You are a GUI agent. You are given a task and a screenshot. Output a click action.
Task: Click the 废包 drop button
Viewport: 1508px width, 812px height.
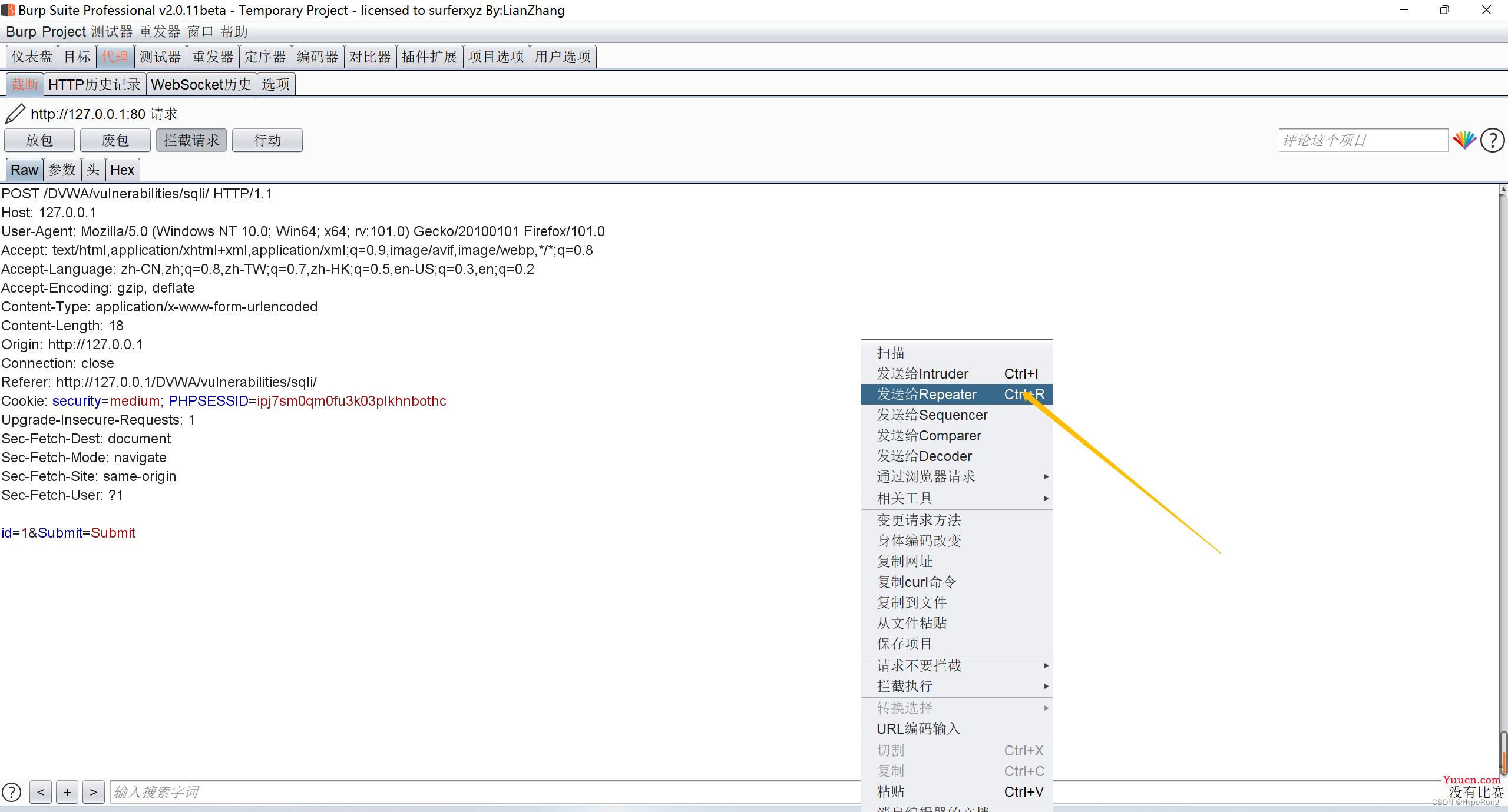coord(115,140)
